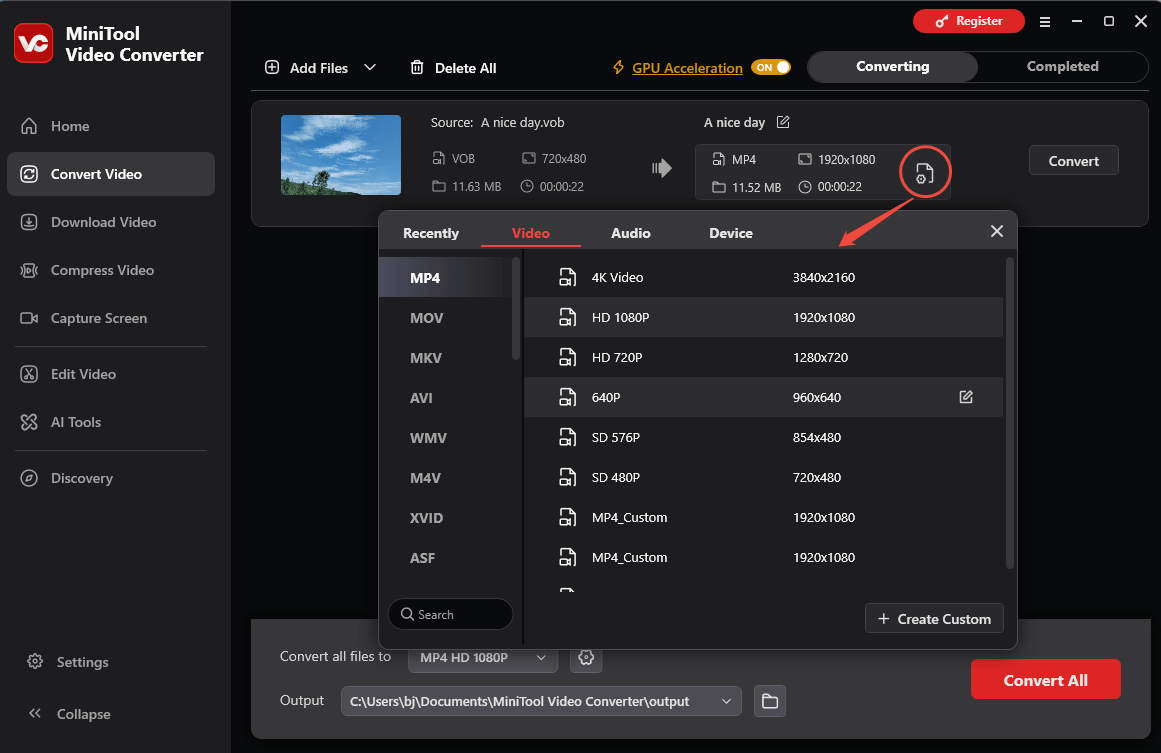1161x753 pixels.
Task: Open Edit Video section
Action: click(x=111, y=374)
